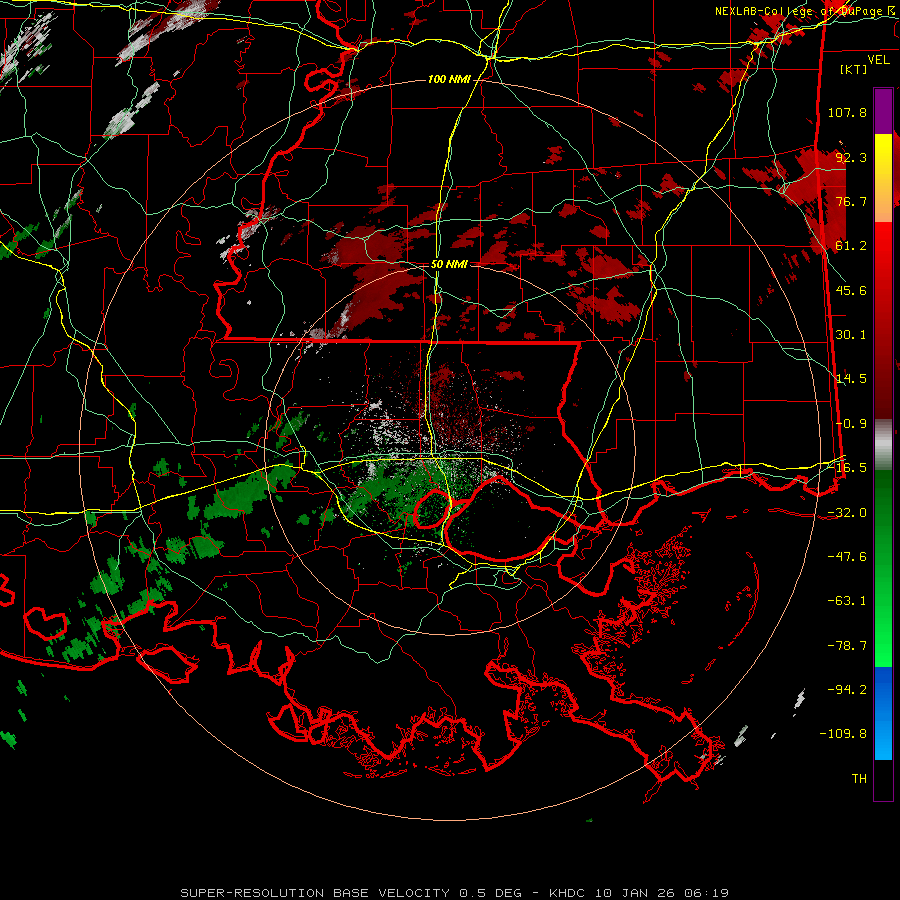900x900 pixels.
Task: Click the 100 NMI range ring label
Action: (x=449, y=79)
